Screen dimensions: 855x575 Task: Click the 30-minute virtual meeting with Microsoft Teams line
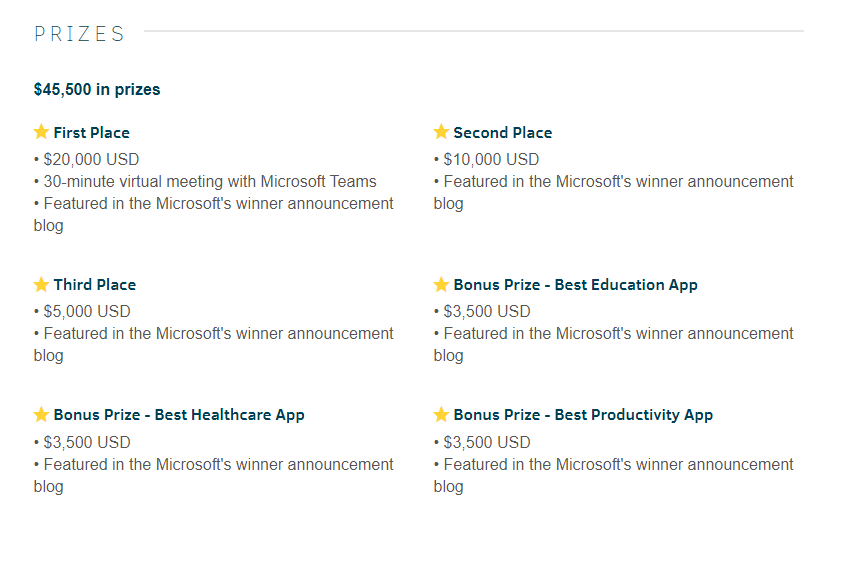pyautogui.click(x=210, y=181)
